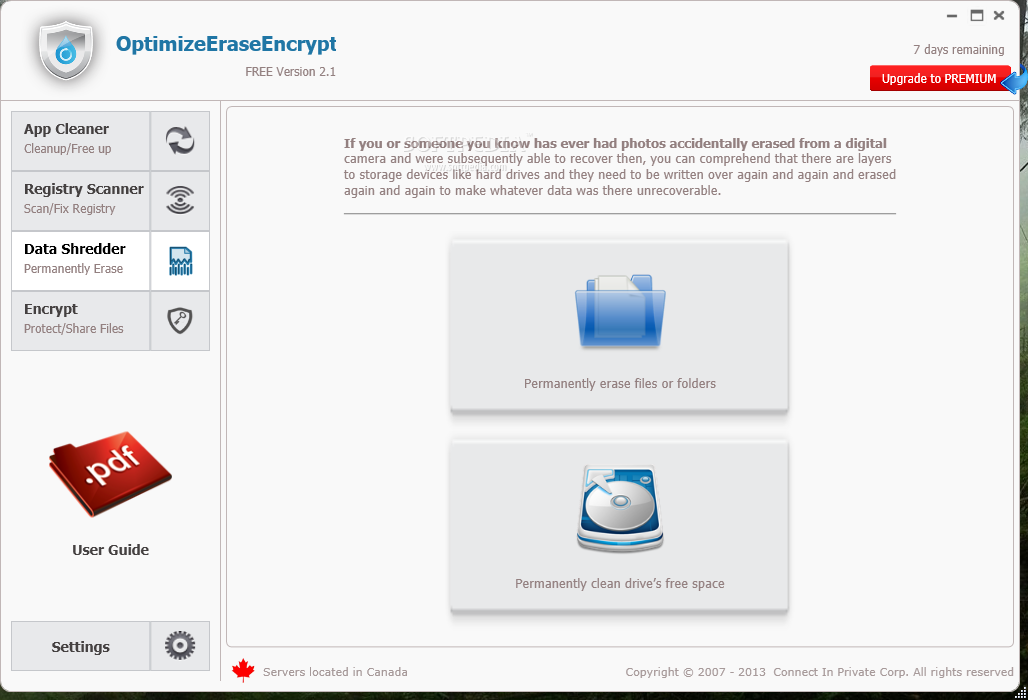
Task: Choose Permanently erase files or folders
Action: [619, 326]
